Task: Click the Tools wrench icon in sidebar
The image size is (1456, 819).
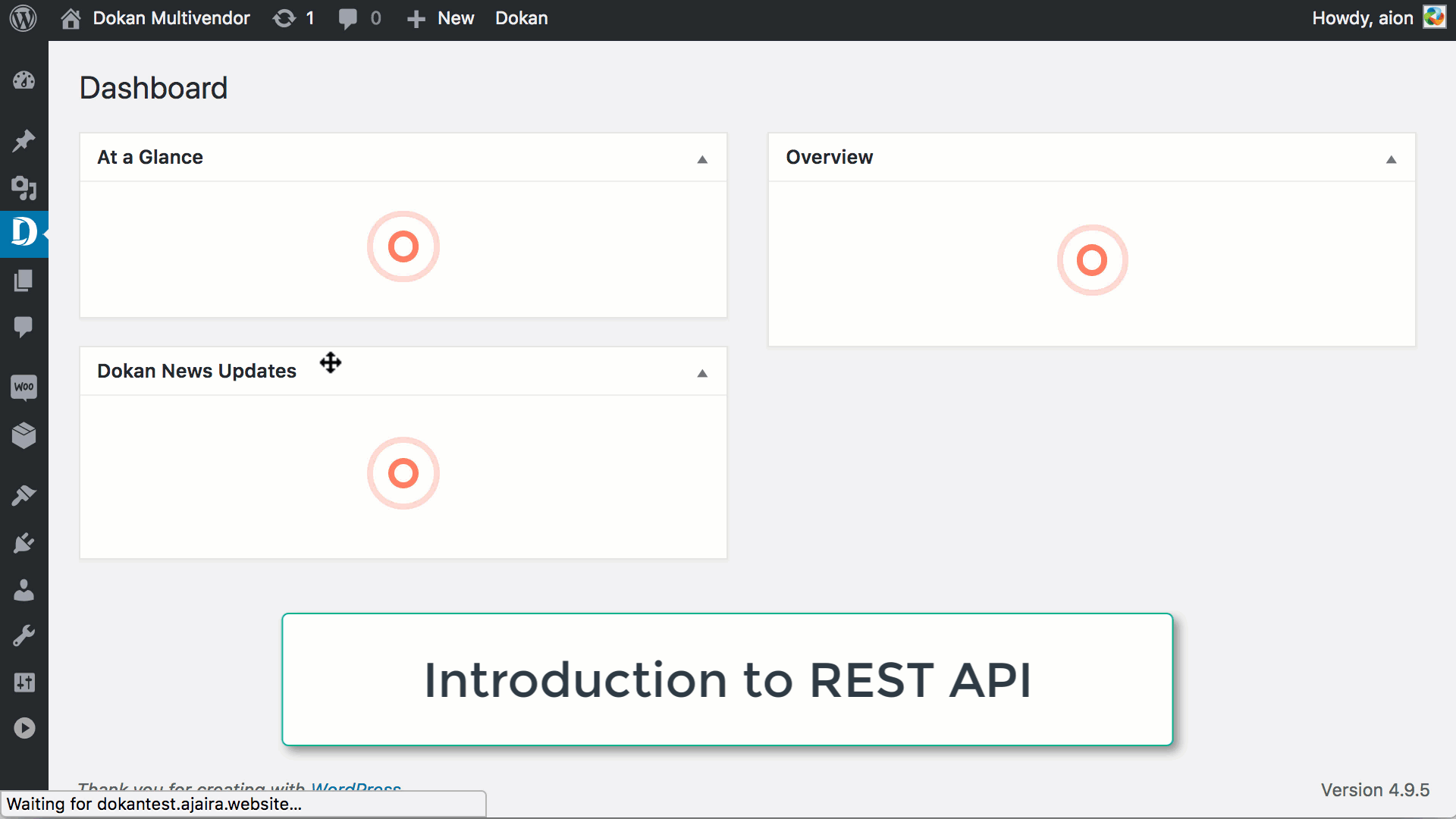Action: (x=24, y=636)
